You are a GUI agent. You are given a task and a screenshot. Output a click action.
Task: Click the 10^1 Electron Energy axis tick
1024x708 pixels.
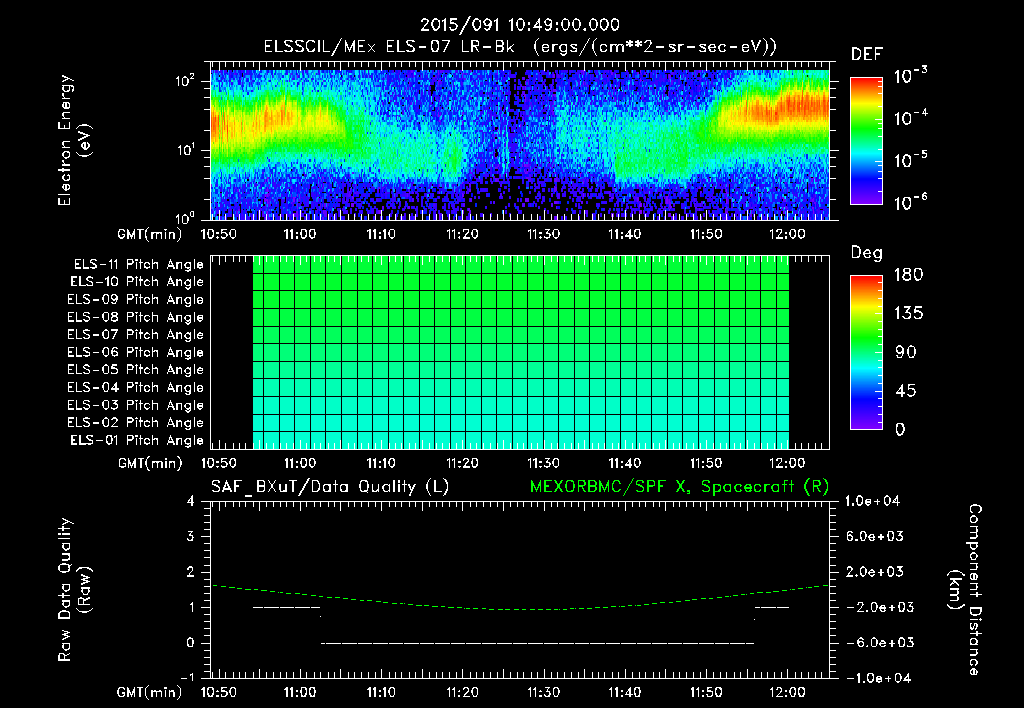[185, 150]
